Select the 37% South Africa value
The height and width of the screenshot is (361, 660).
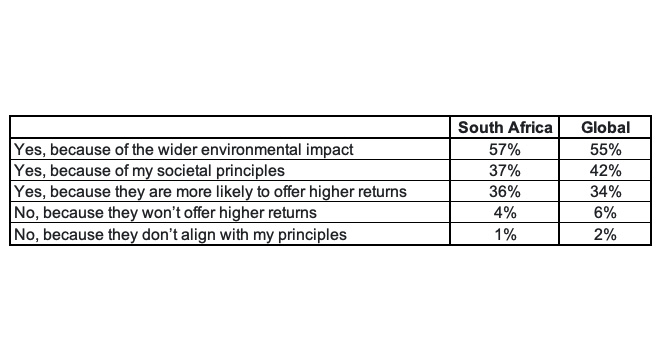click(505, 170)
